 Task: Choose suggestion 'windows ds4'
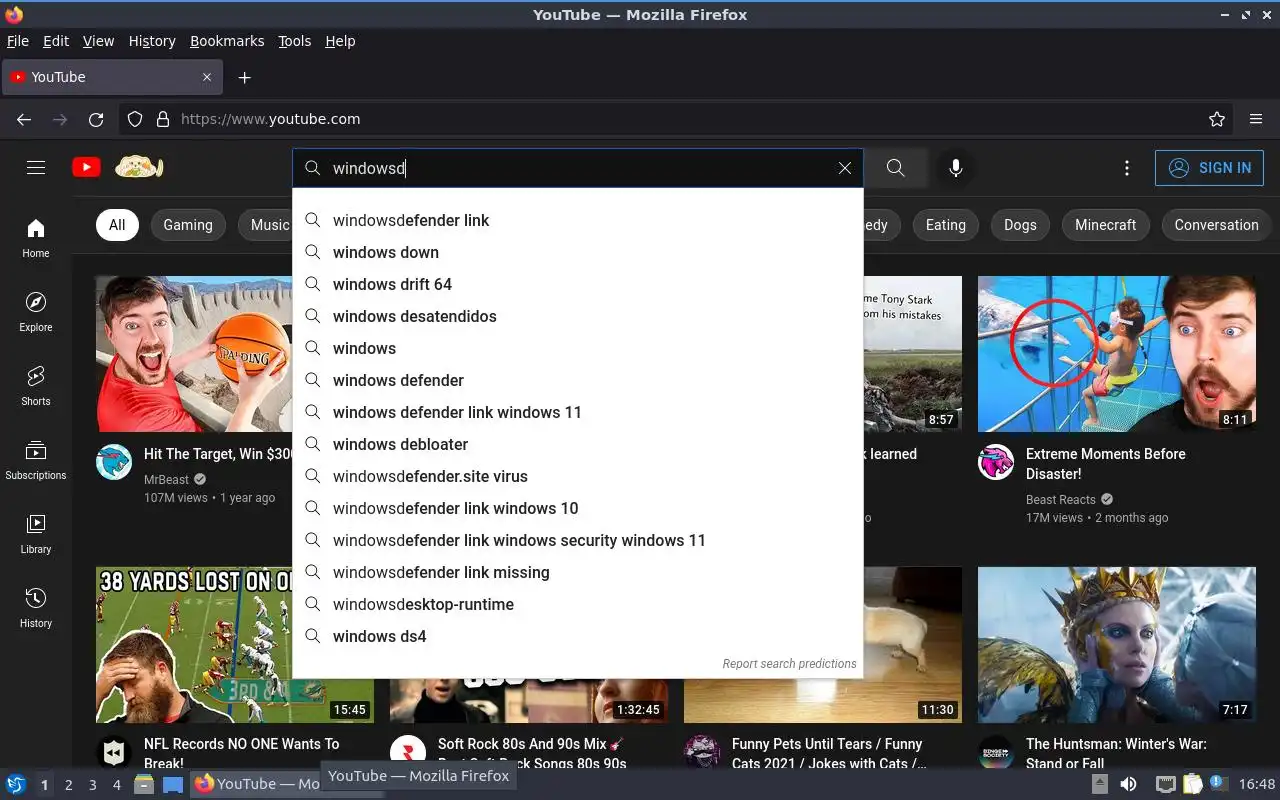[578, 636]
